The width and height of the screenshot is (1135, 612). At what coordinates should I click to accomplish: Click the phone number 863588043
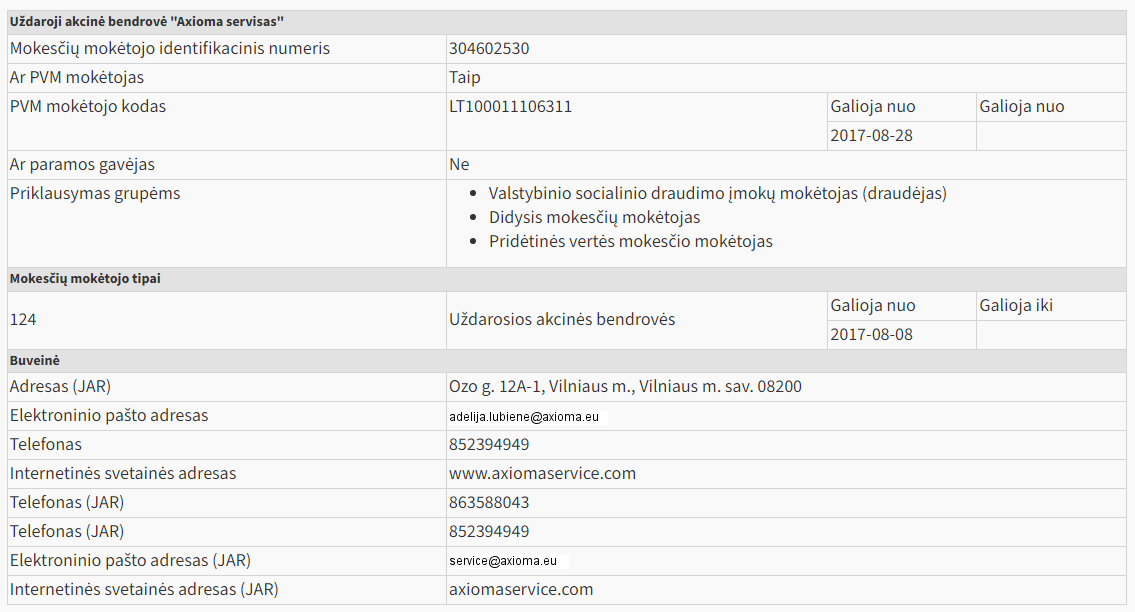tap(489, 503)
